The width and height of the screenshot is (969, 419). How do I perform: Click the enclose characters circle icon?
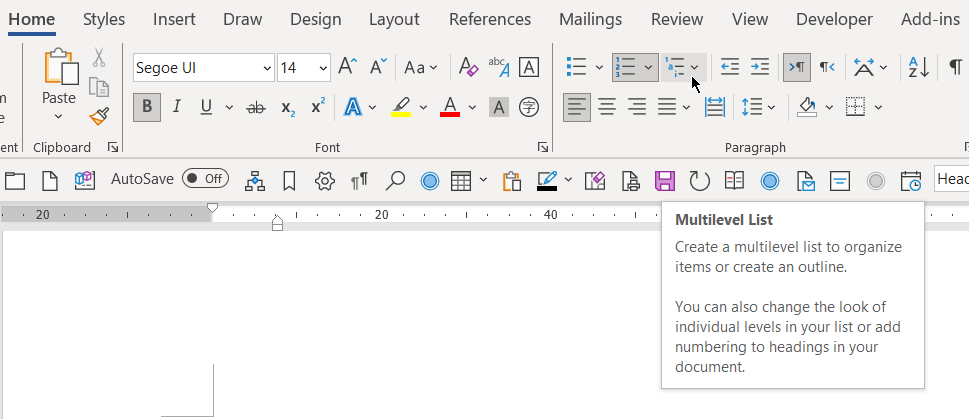point(528,108)
